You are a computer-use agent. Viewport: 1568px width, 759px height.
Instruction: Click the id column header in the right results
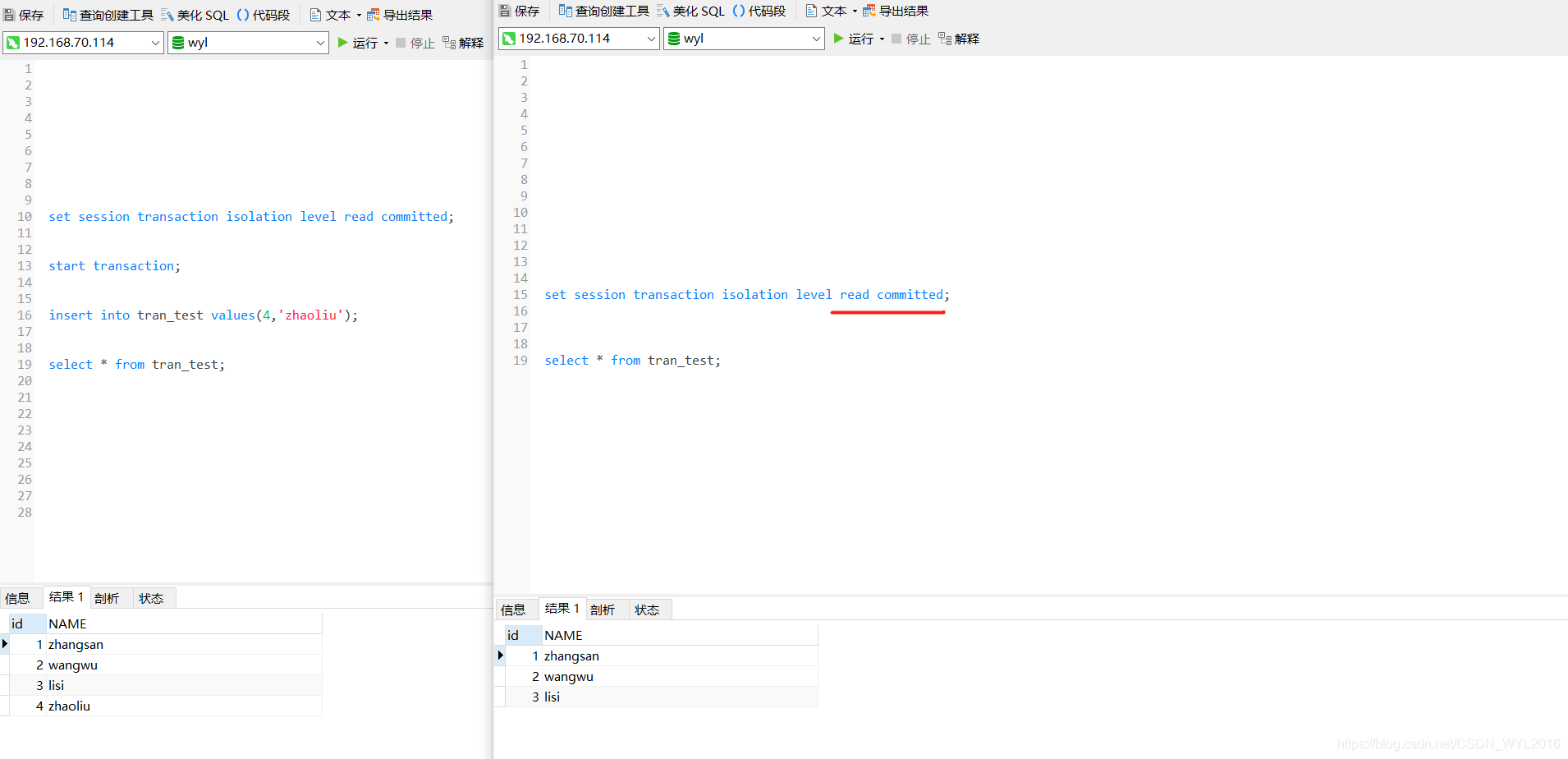(523, 636)
